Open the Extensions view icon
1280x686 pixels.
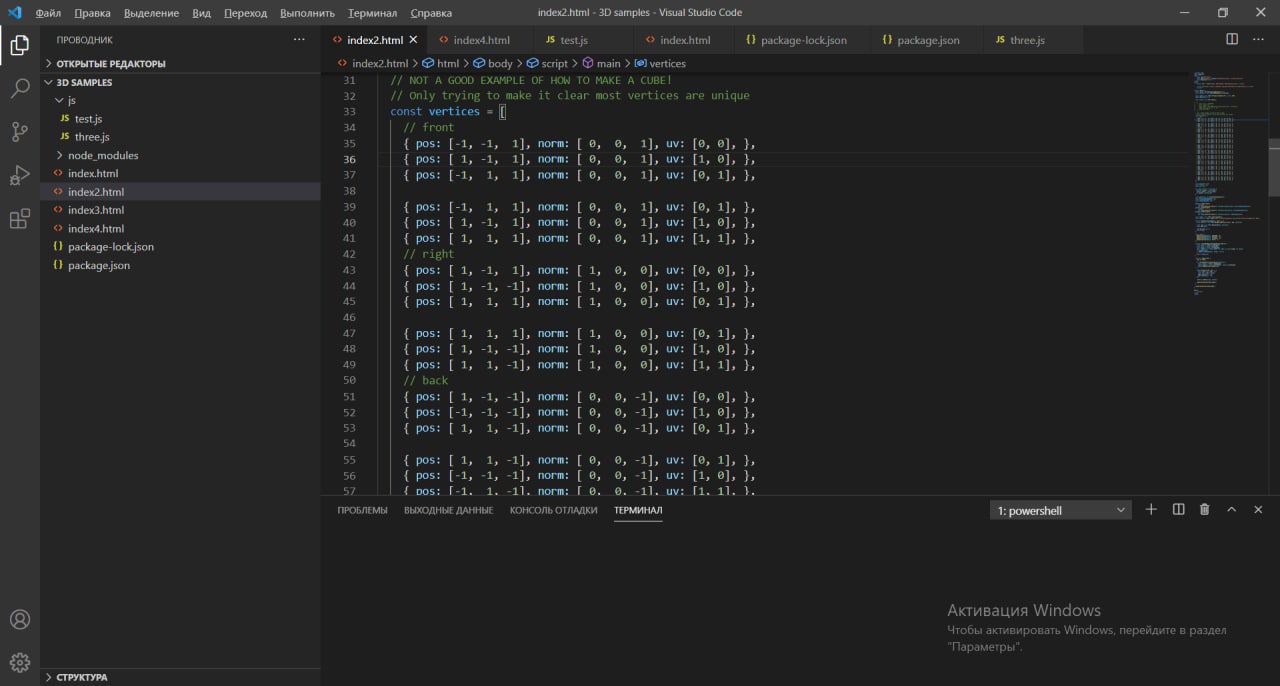tap(19, 219)
